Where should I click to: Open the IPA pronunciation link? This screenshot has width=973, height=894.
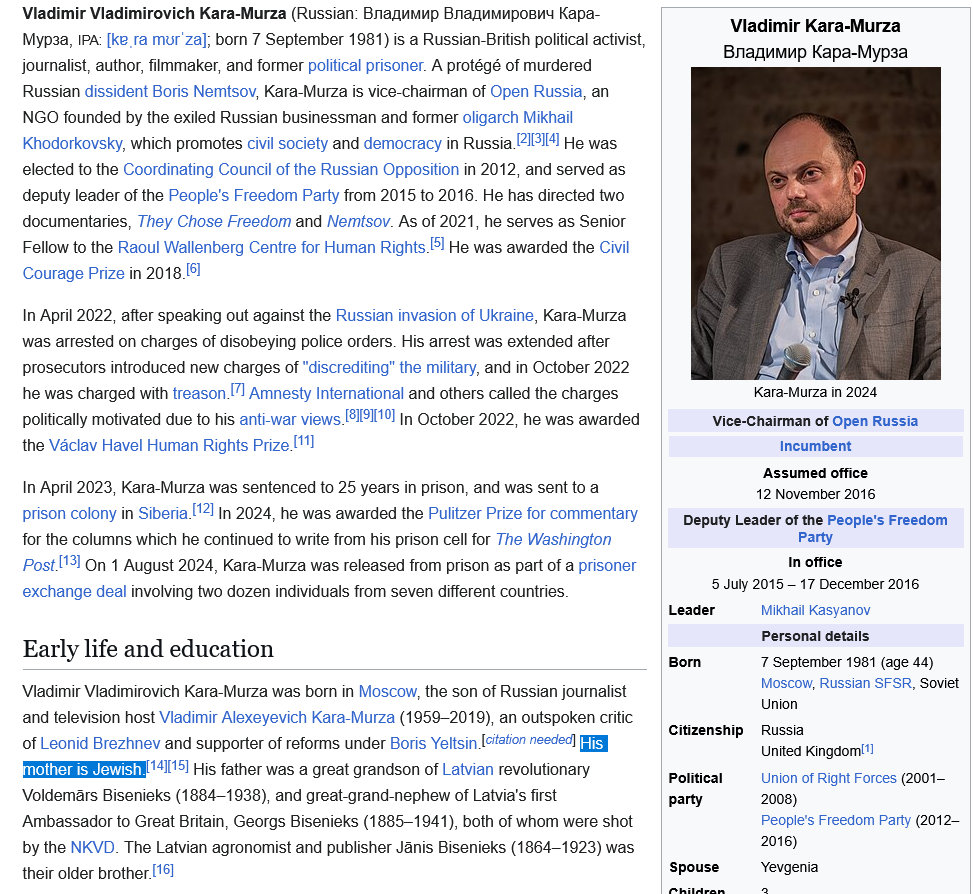[x=156, y=40]
